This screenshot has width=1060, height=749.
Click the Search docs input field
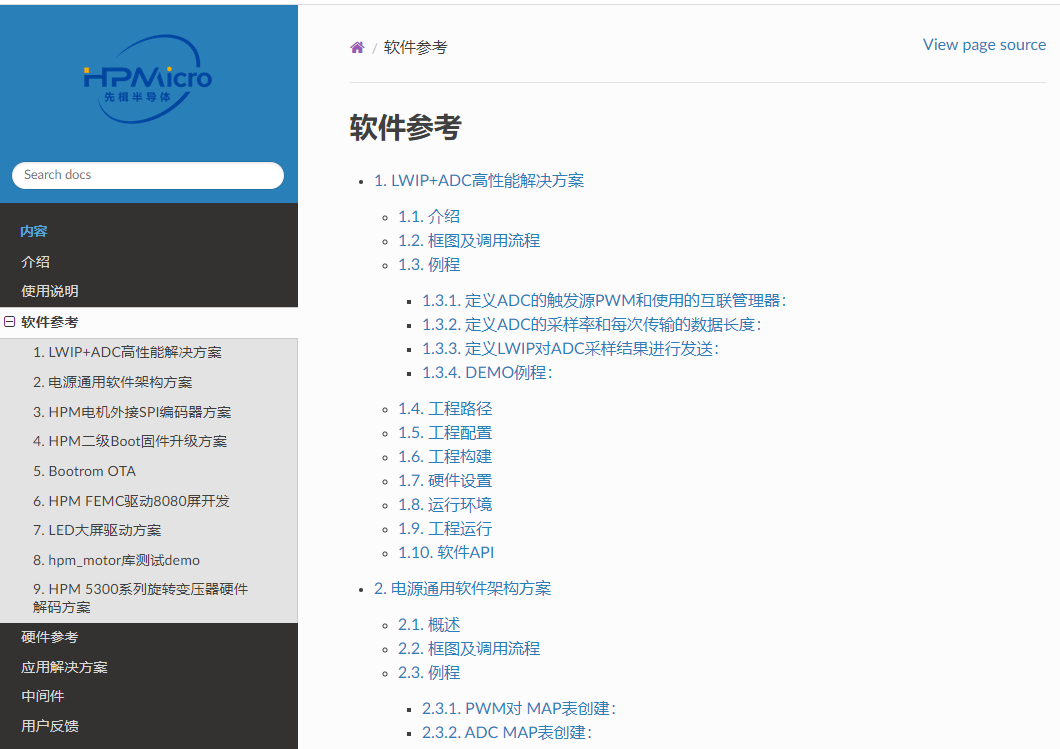[x=148, y=175]
